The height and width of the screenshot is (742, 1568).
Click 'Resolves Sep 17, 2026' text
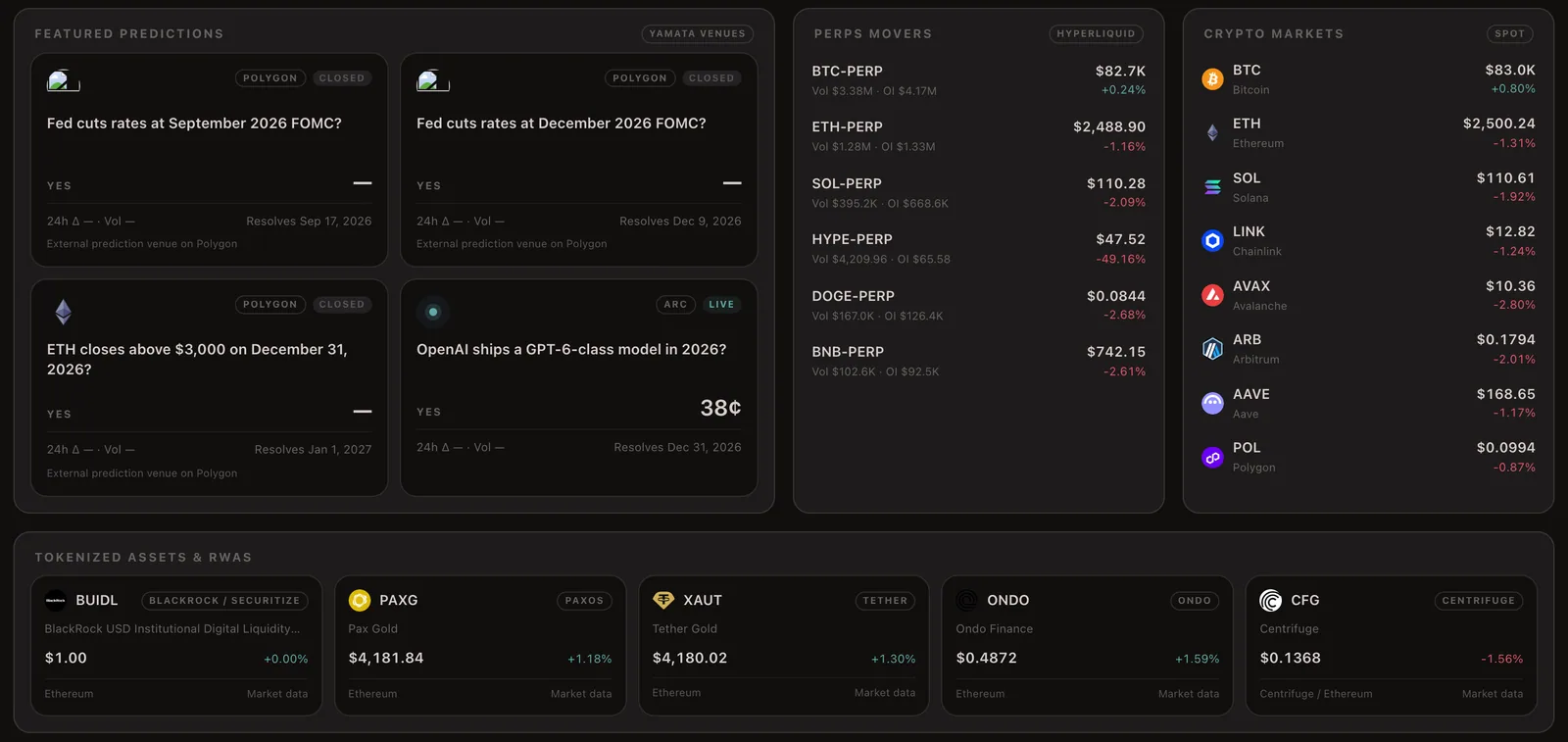click(x=309, y=222)
